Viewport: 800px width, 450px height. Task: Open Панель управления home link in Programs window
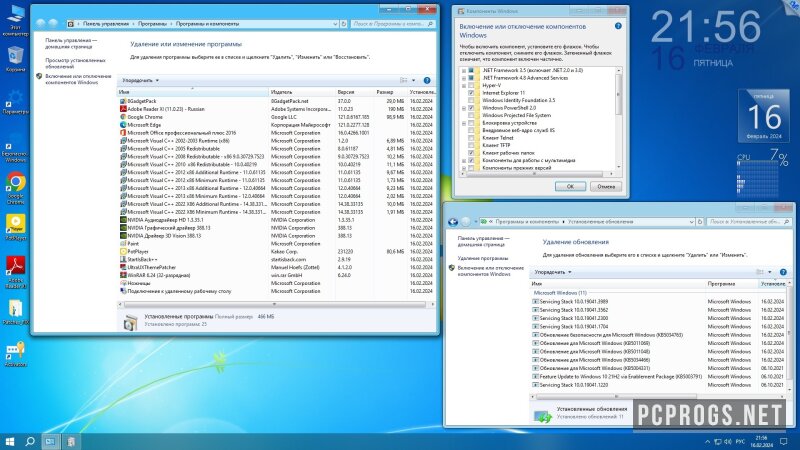(x=70, y=43)
